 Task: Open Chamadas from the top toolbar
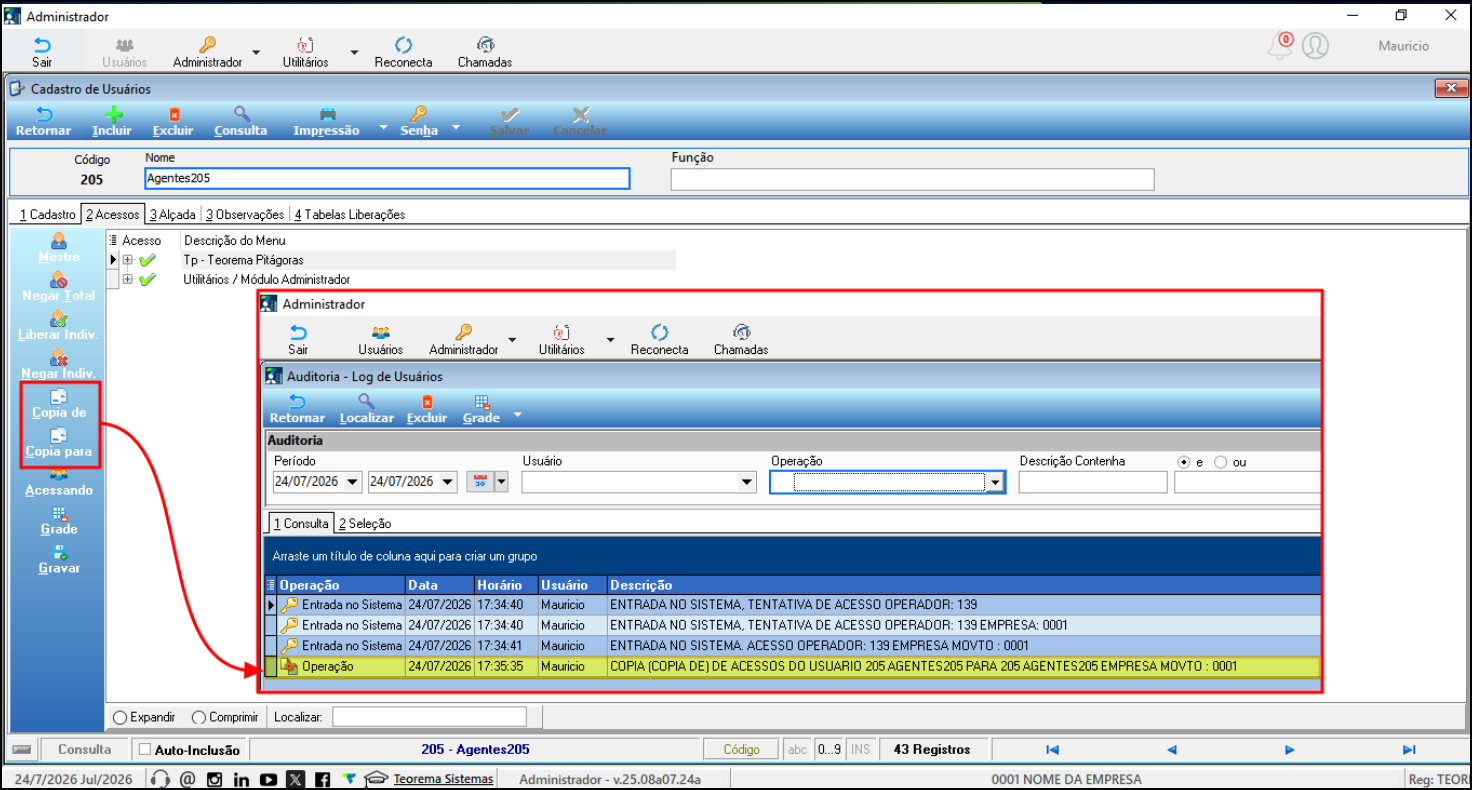click(x=485, y=46)
